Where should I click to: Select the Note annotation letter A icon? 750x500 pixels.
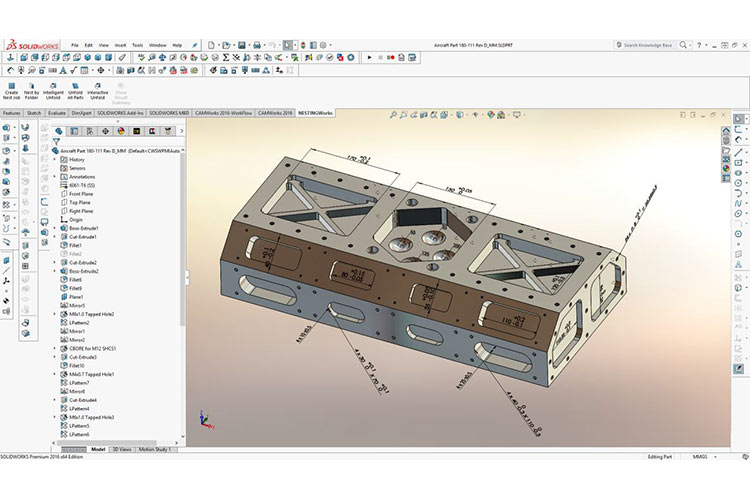tap(63, 70)
